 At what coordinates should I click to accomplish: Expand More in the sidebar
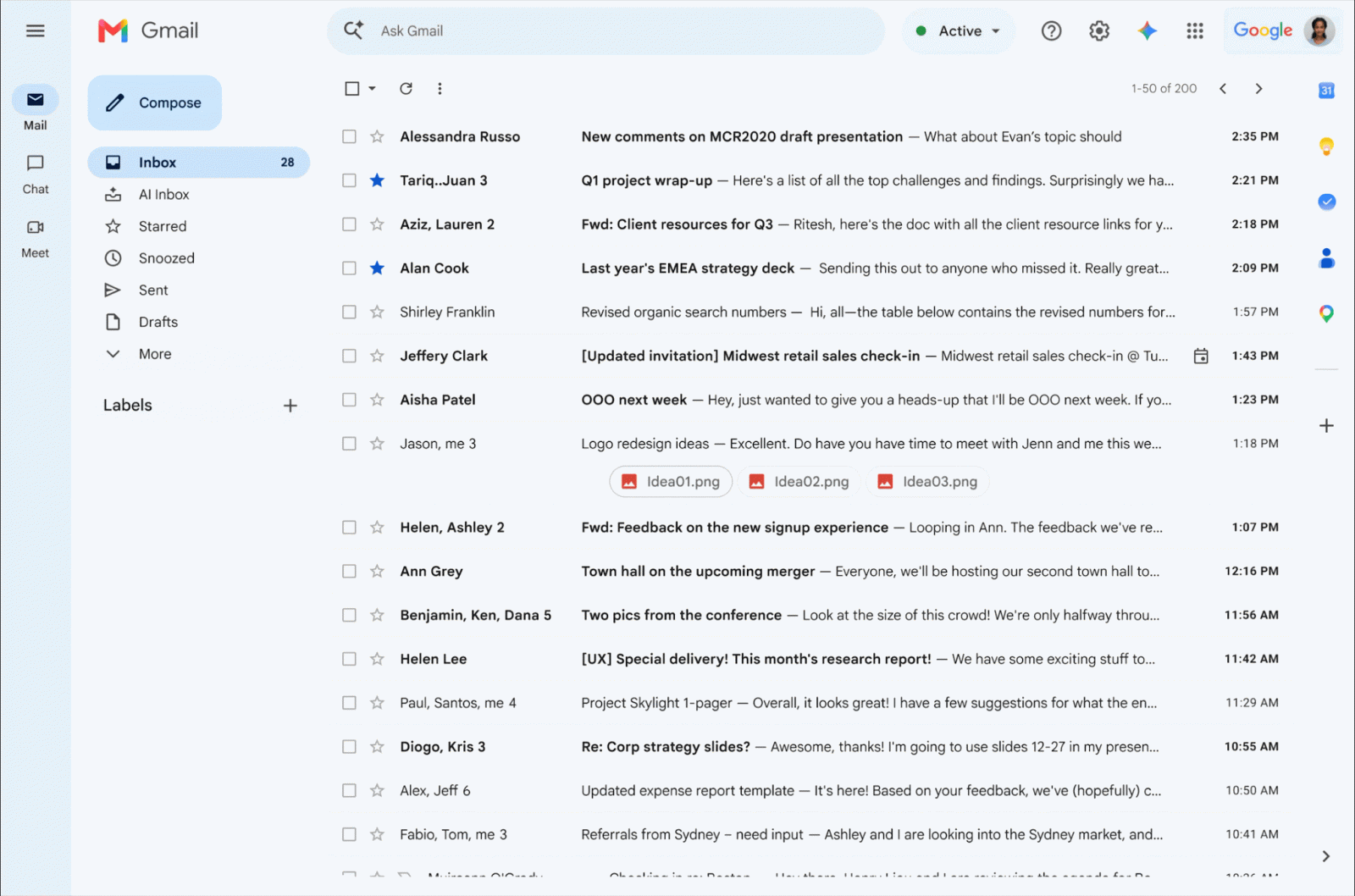coord(155,354)
